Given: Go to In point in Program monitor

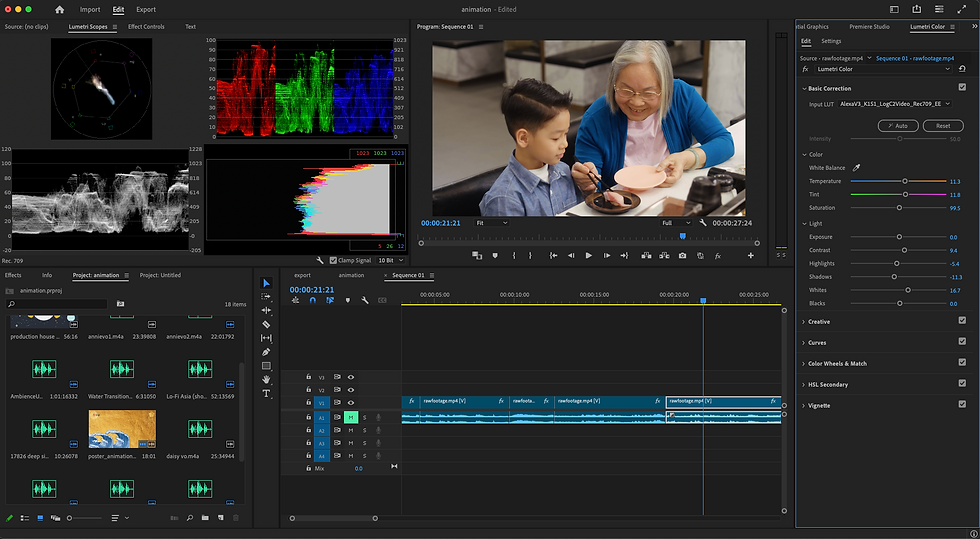Looking at the screenshot, I should (553, 256).
